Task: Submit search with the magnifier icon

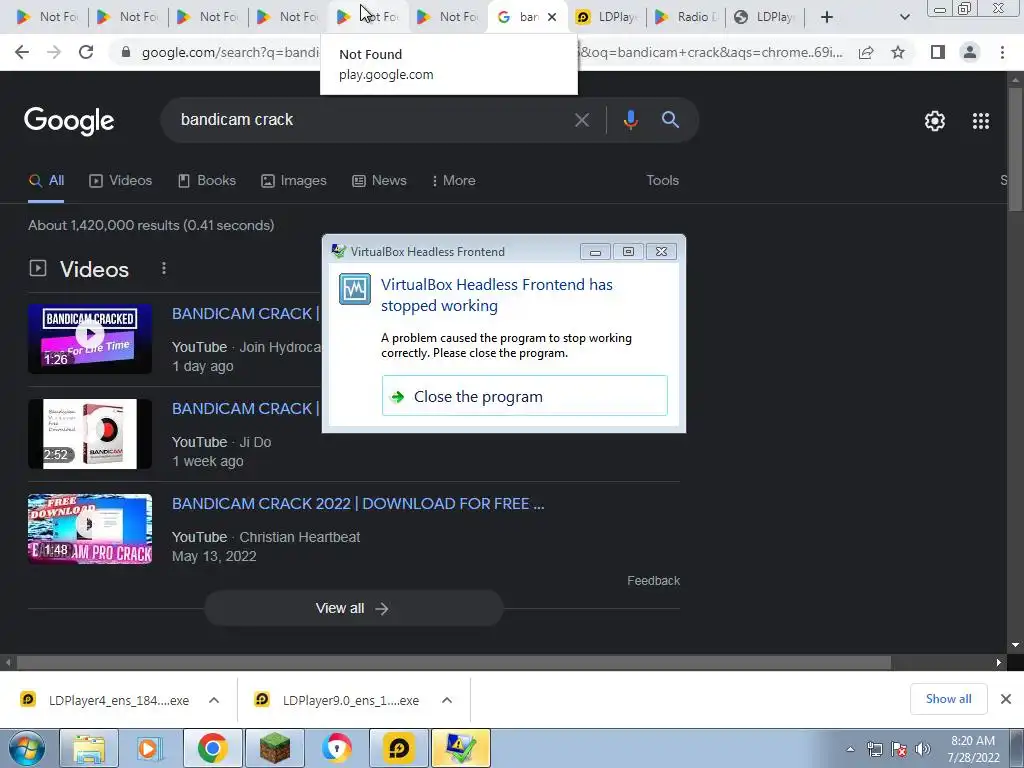Action: 670,120
